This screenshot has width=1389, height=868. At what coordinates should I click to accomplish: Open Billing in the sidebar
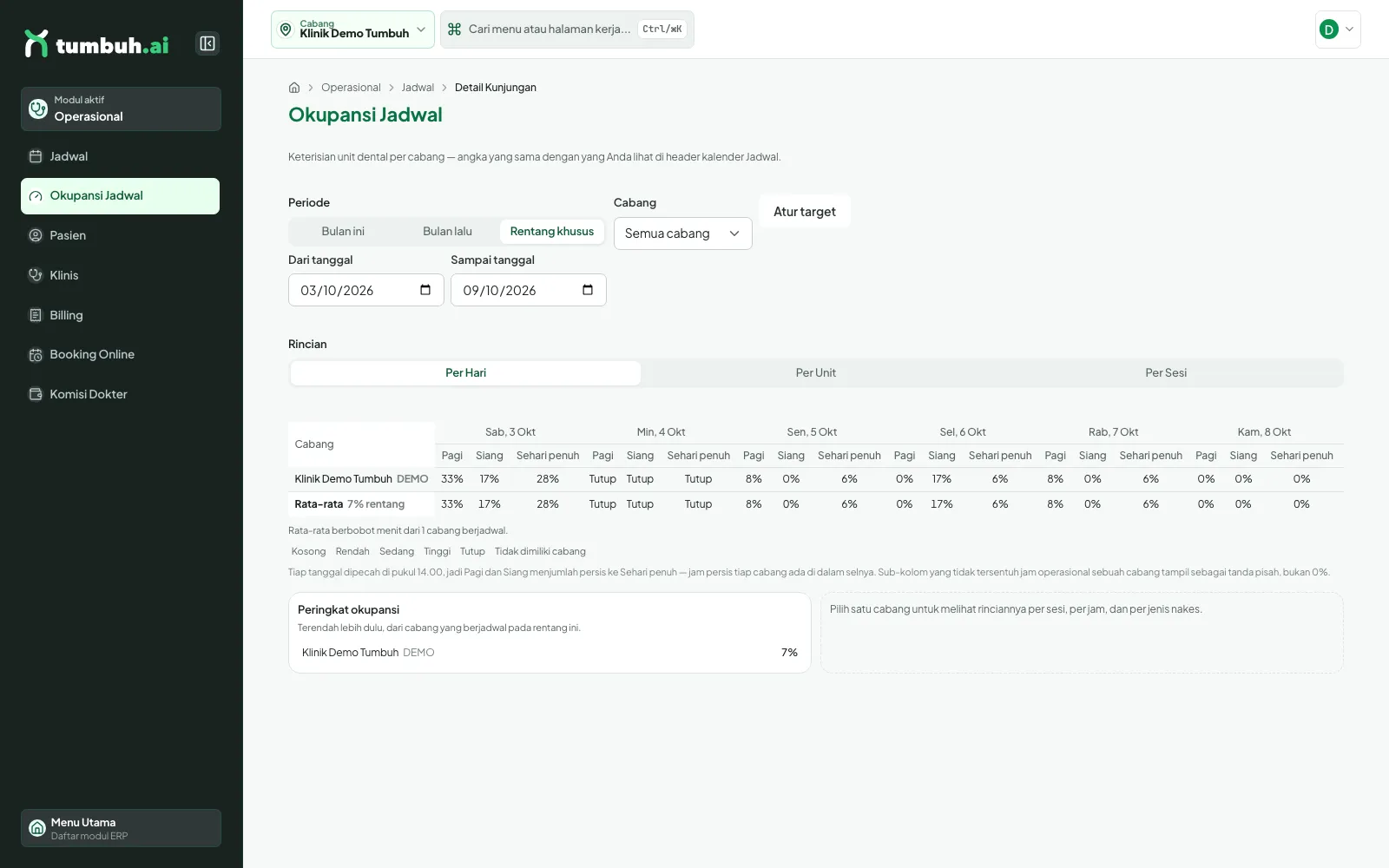[x=120, y=315]
